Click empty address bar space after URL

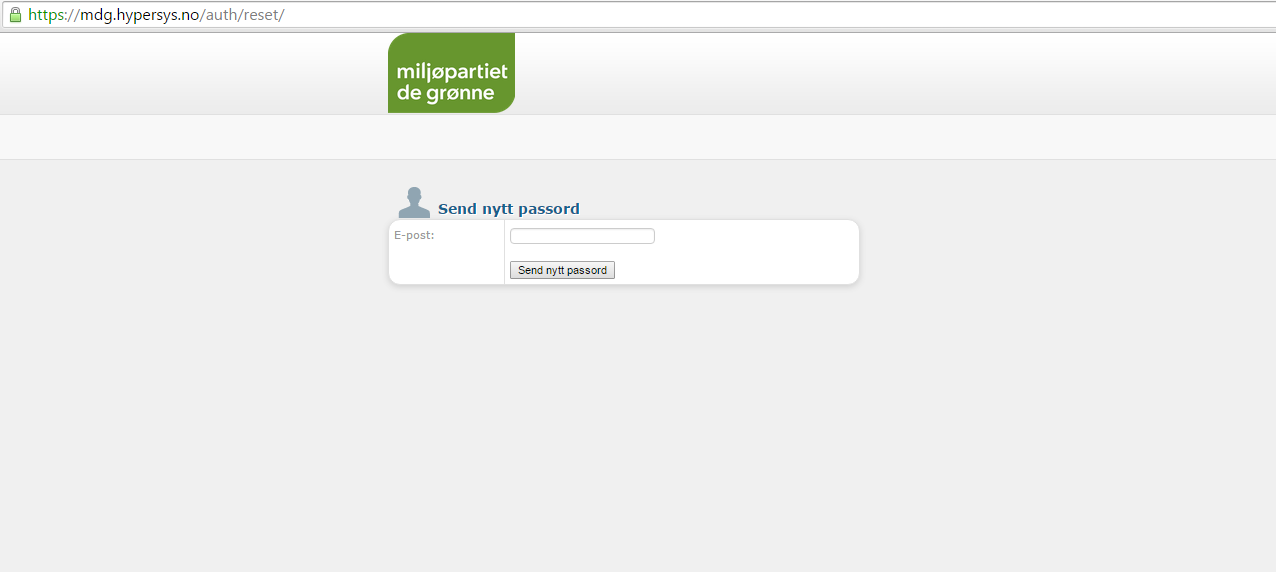[x=780, y=15]
